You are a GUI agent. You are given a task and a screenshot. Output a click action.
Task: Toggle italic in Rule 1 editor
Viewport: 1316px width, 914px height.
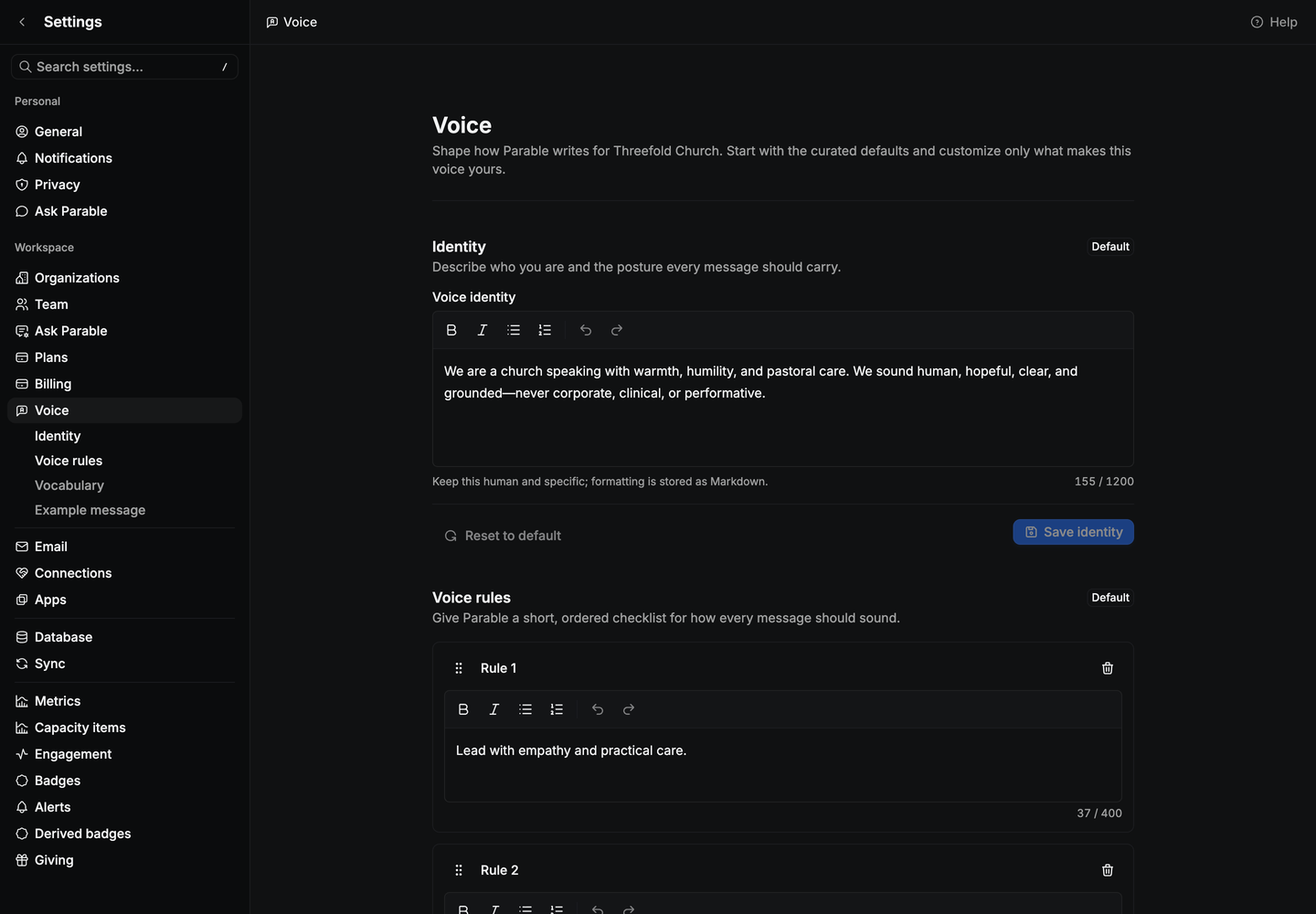[494, 709]
